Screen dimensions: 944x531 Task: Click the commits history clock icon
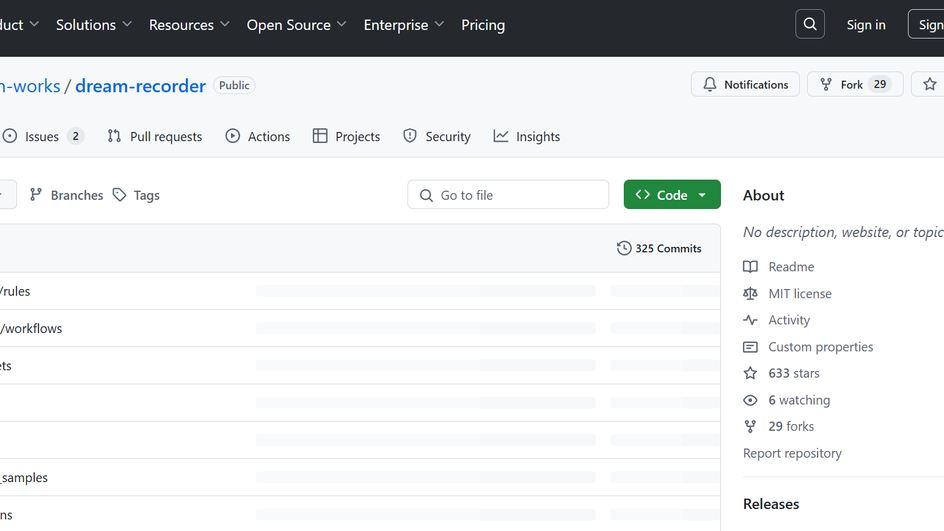(624, 248)
